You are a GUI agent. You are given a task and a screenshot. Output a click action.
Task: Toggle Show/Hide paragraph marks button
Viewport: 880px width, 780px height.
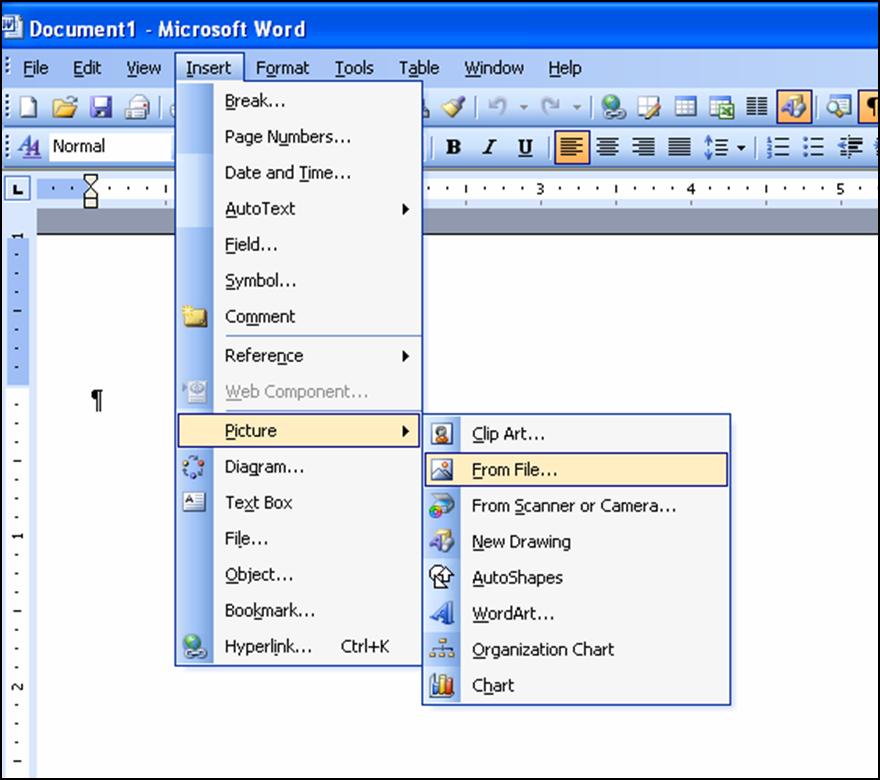coord(869,107)
